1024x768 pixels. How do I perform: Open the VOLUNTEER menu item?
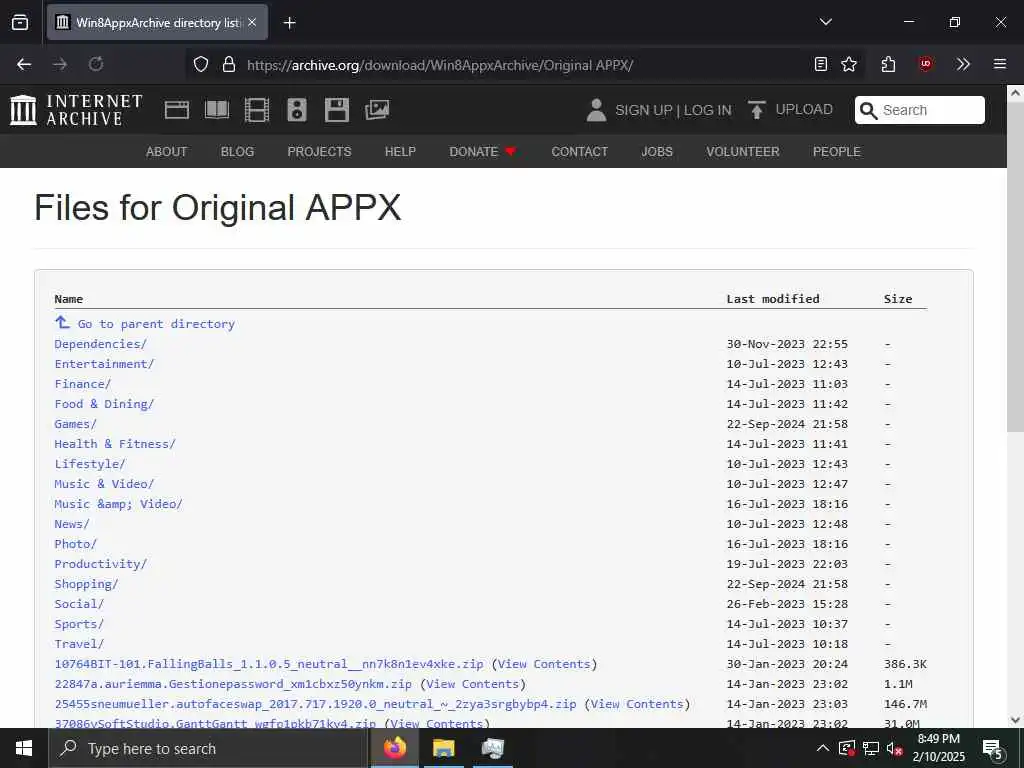[743, 152]
